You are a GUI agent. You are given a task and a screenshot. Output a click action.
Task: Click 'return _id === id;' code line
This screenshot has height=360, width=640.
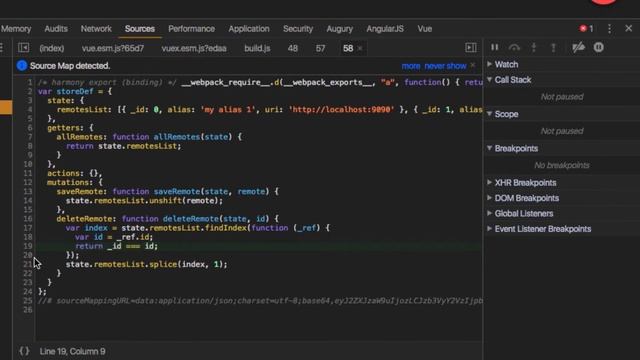(x=116, y=246)
